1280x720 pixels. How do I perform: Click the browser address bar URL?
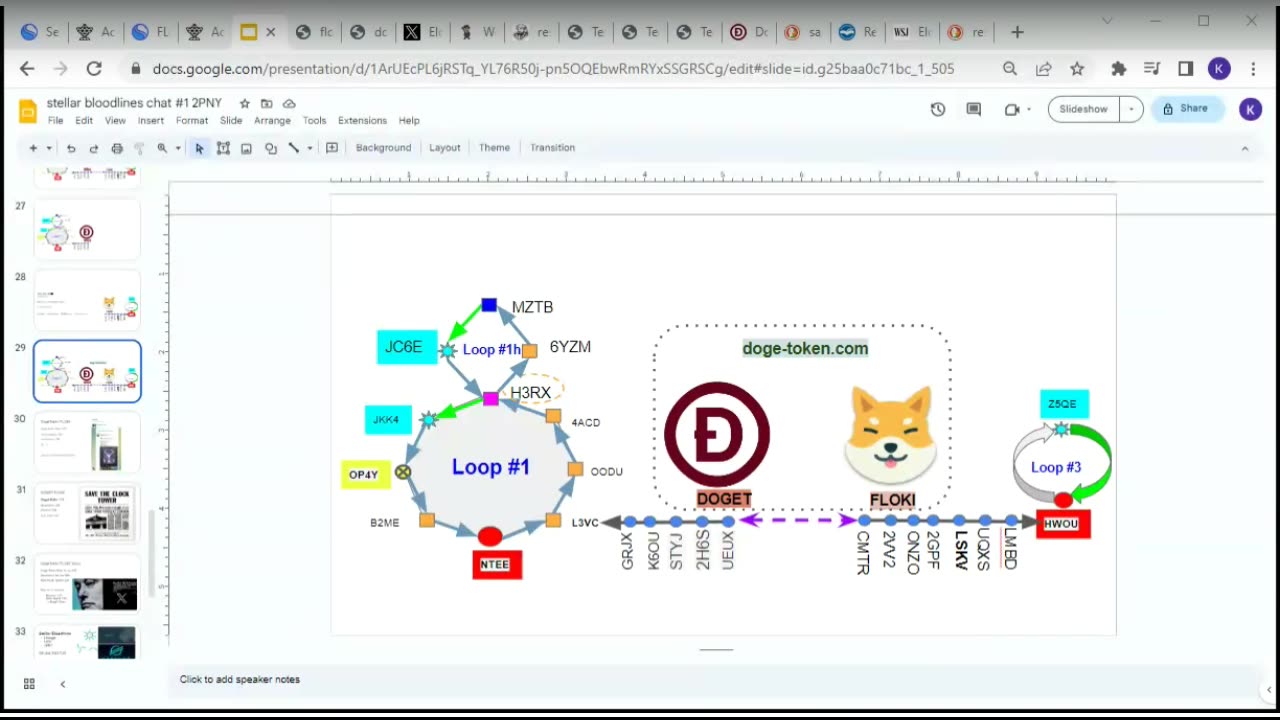(x=553, y=69)
